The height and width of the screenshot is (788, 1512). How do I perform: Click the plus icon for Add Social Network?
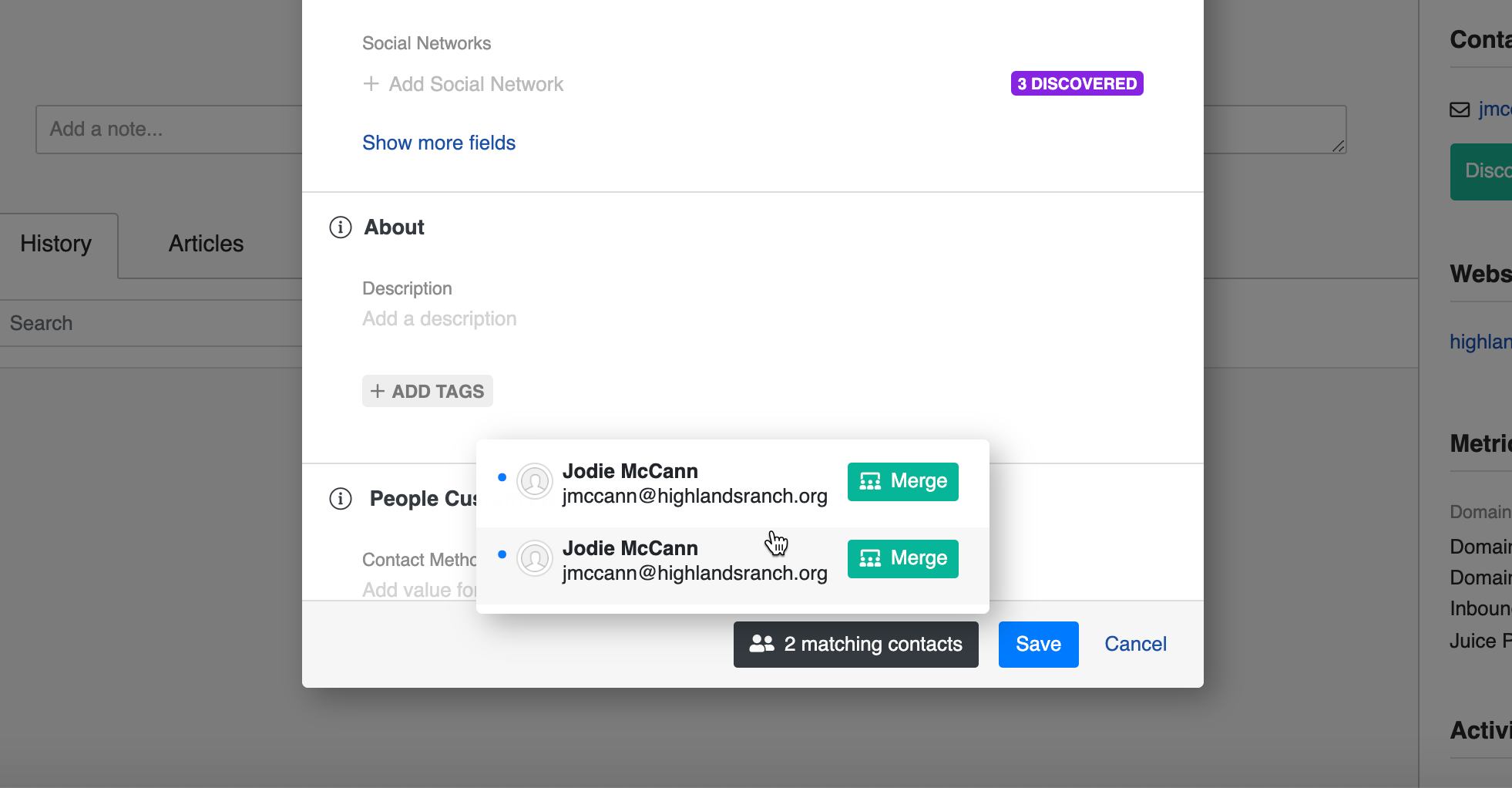pyautogui.click(x=371, y=84)
